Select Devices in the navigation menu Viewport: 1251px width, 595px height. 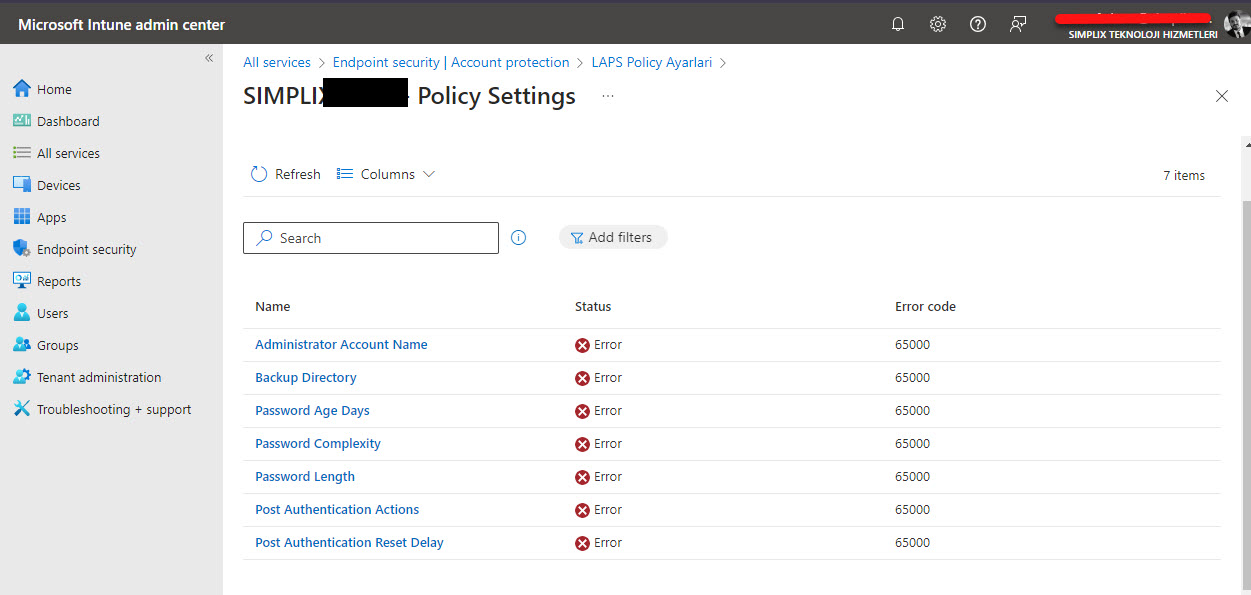click(x=58, y=185)
